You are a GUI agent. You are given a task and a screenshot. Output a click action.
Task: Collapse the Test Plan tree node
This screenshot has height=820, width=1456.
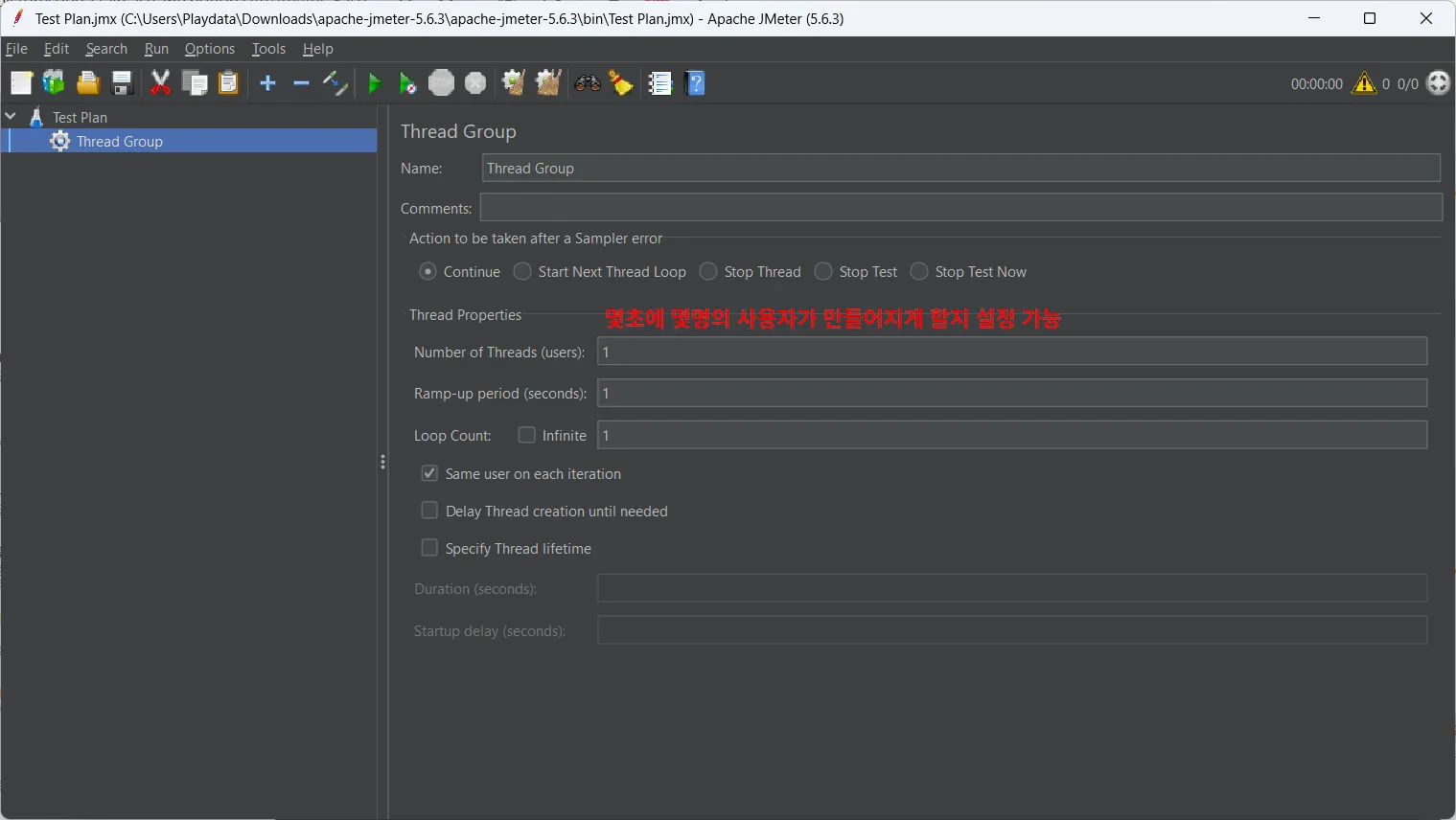click(11, 117)
